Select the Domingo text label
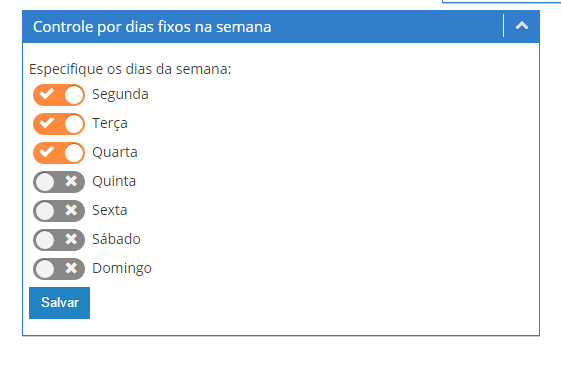The width and height of the screenshot is (561, 368). (122, 268)
